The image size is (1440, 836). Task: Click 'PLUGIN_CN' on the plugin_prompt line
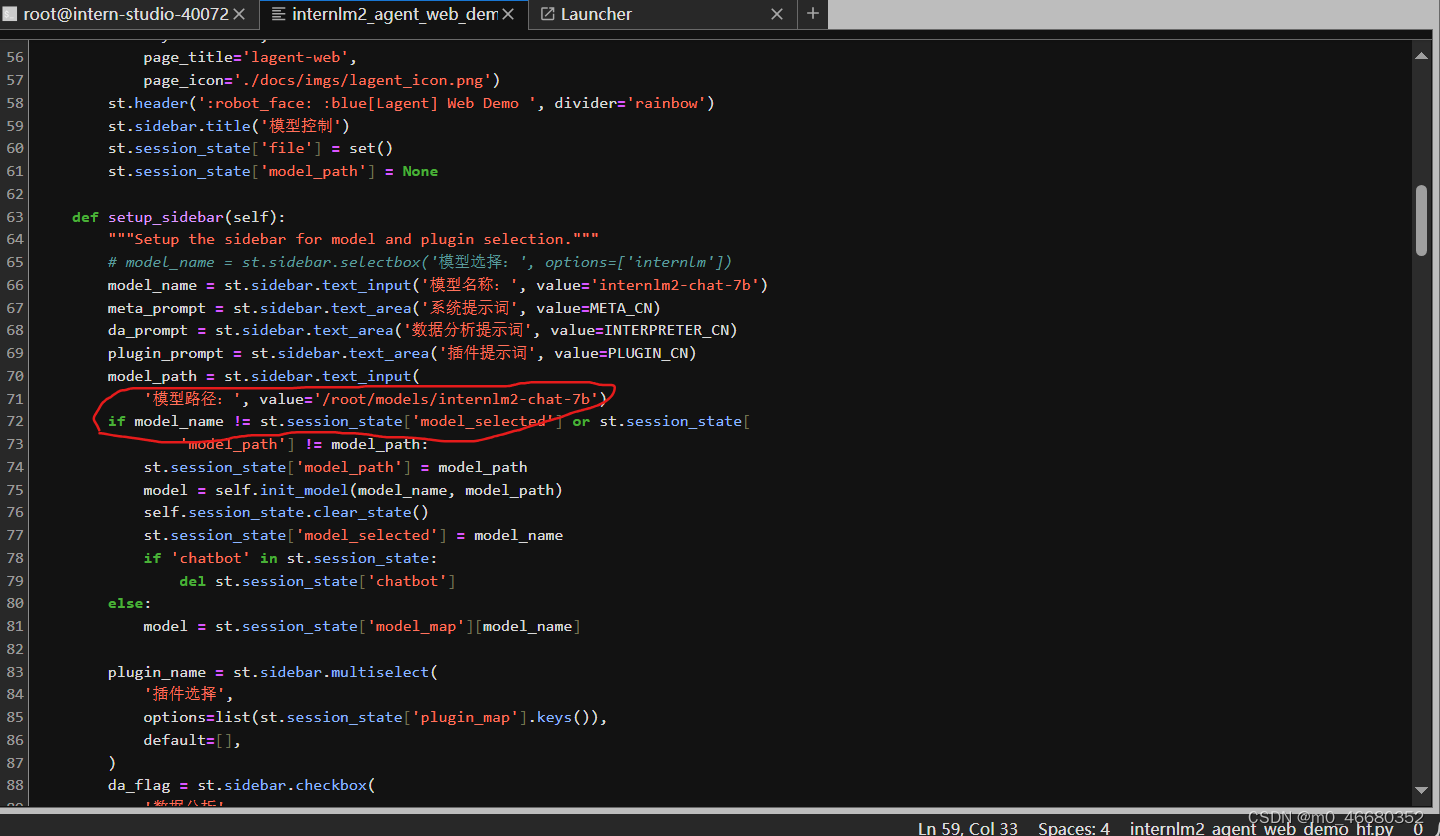[648, 353]
